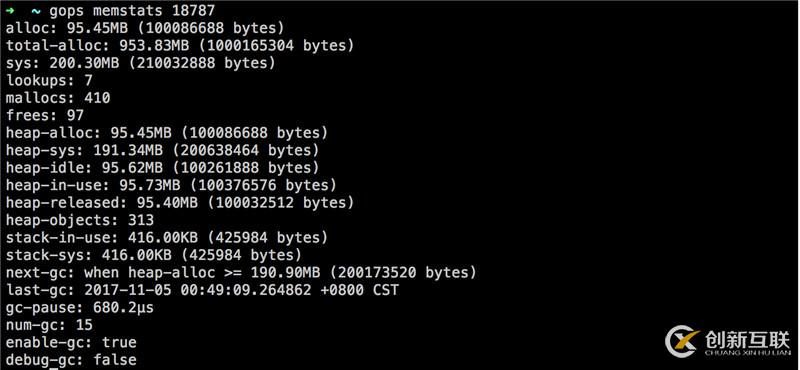Click the heap-sys: 191.34MB line

(162, 151)
